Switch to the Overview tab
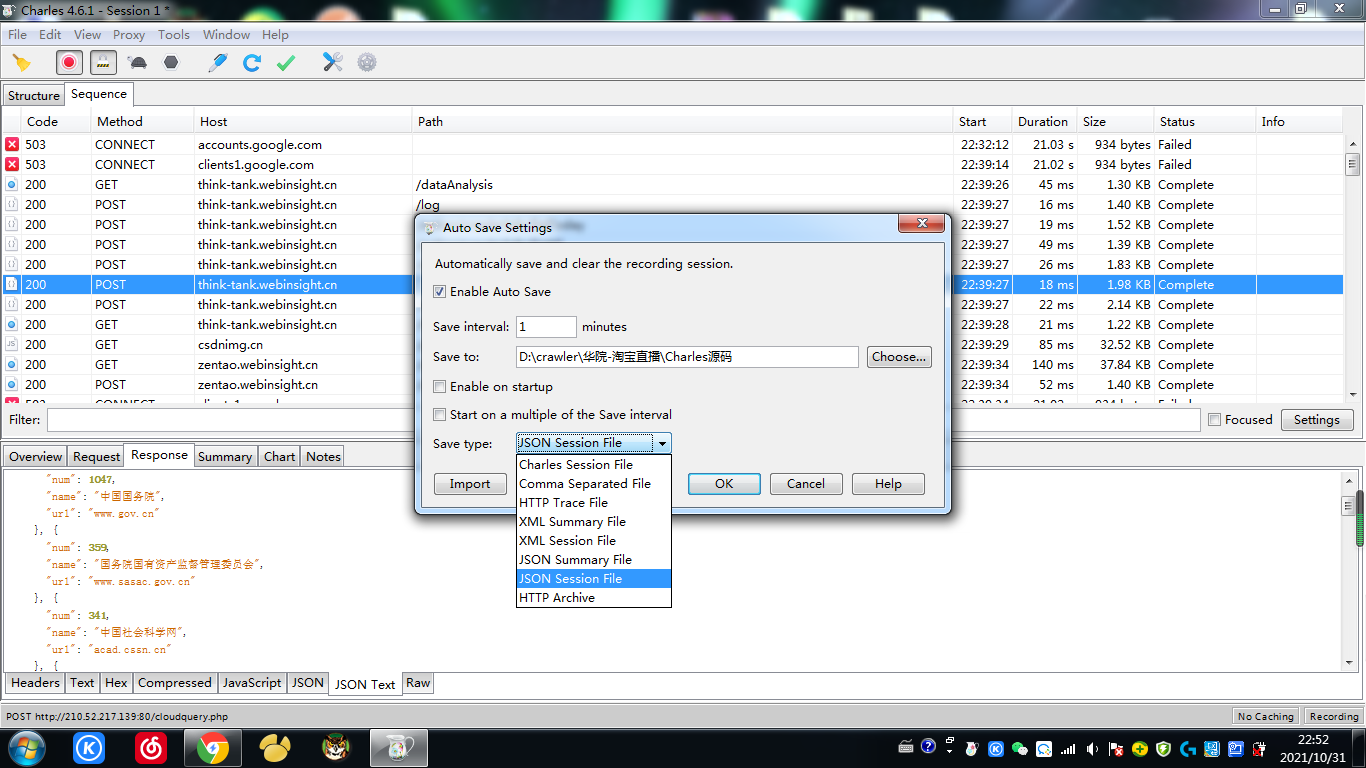1366x768 pixels. 35,457
